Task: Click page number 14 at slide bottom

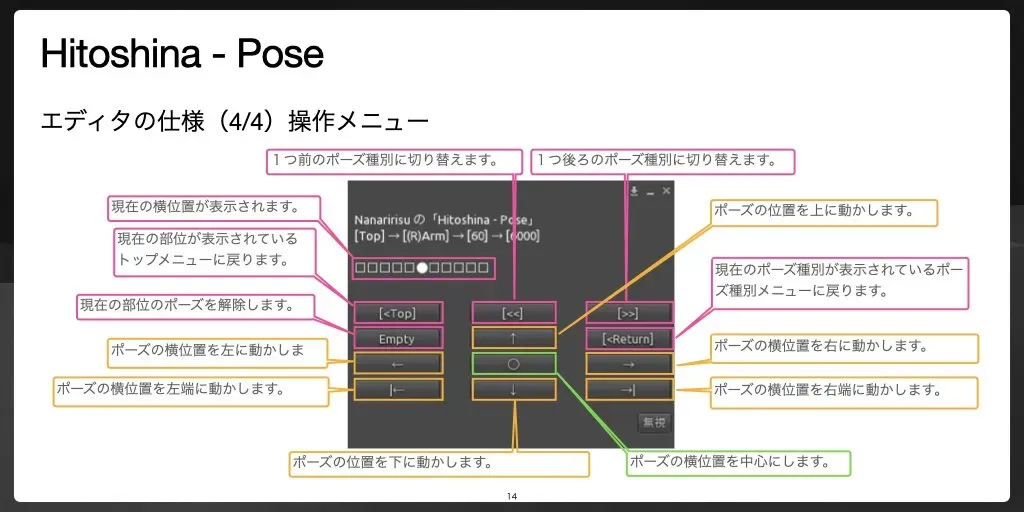Action: (512, 496)
